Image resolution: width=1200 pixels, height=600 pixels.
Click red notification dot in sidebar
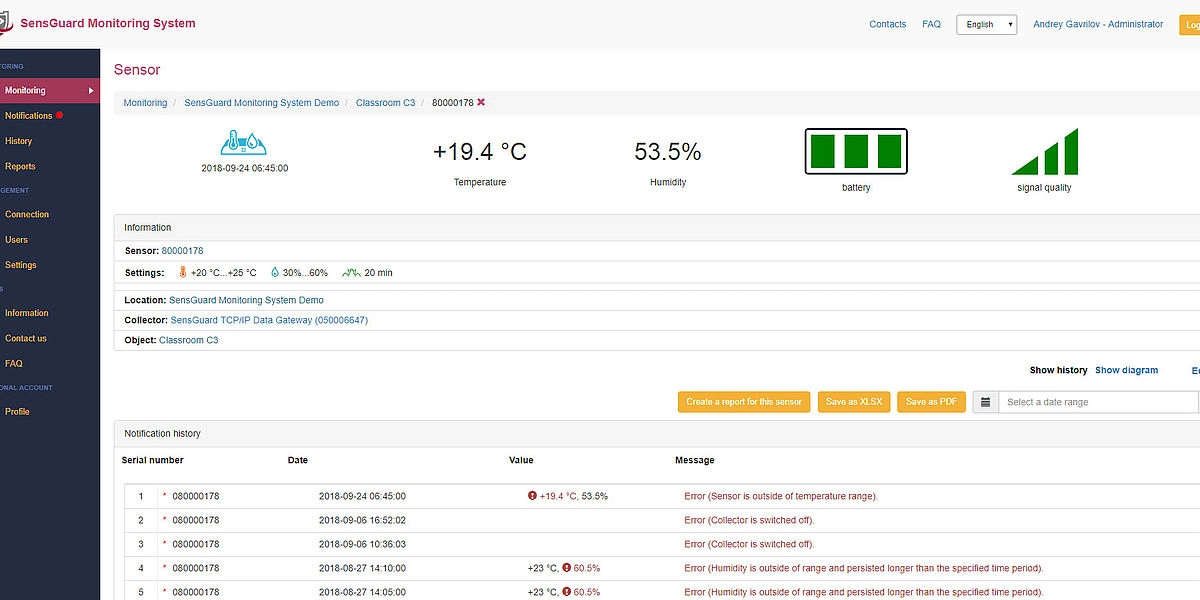tap(60, 115)
